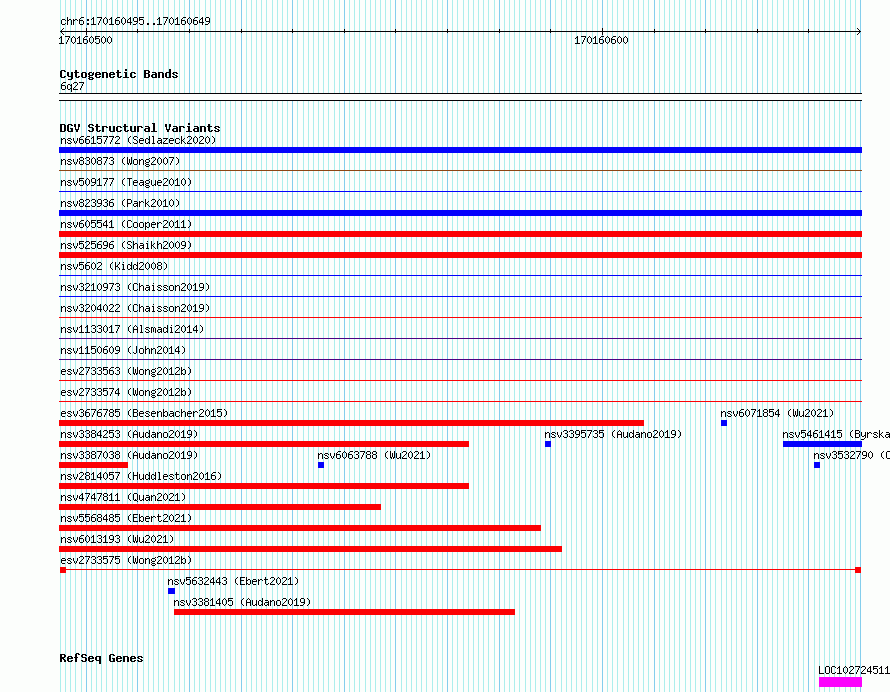Select nsv4747811 (Quan2021) label

pyautogui.click(x=123, y=497)
